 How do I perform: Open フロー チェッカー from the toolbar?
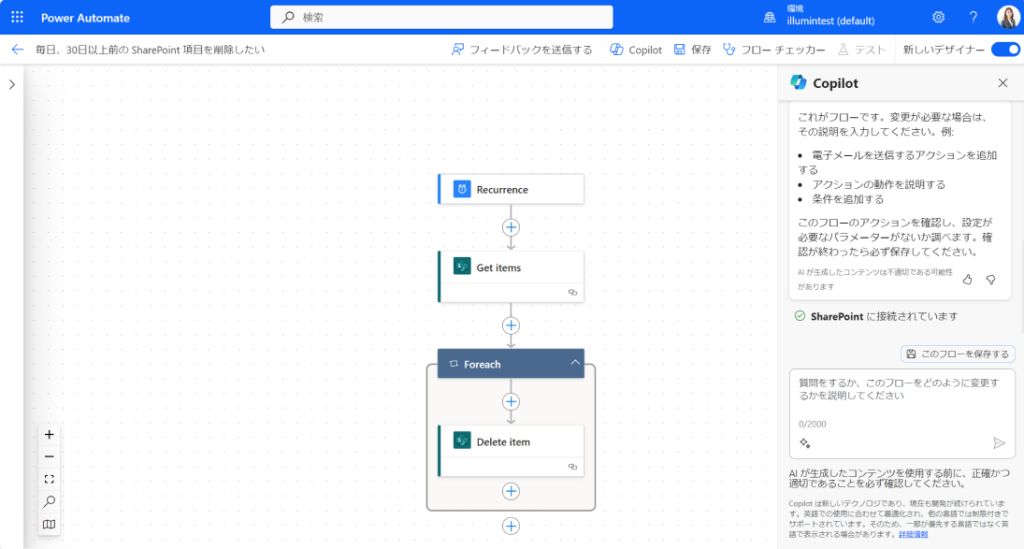(x=774, y=49)
